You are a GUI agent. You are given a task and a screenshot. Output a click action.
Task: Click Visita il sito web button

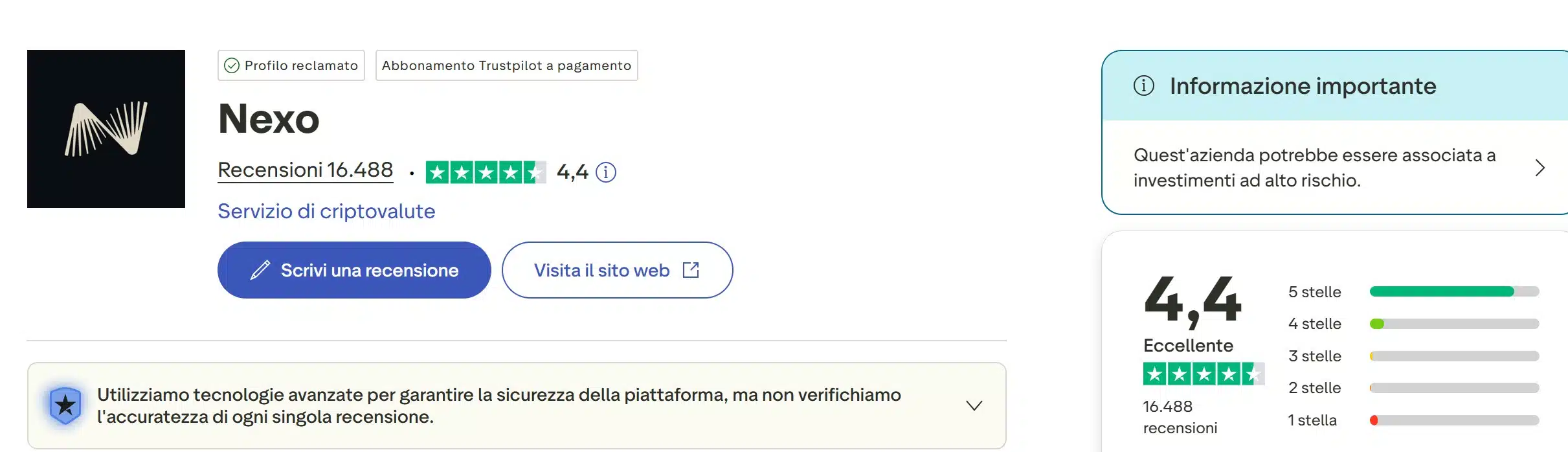[616, 270]
